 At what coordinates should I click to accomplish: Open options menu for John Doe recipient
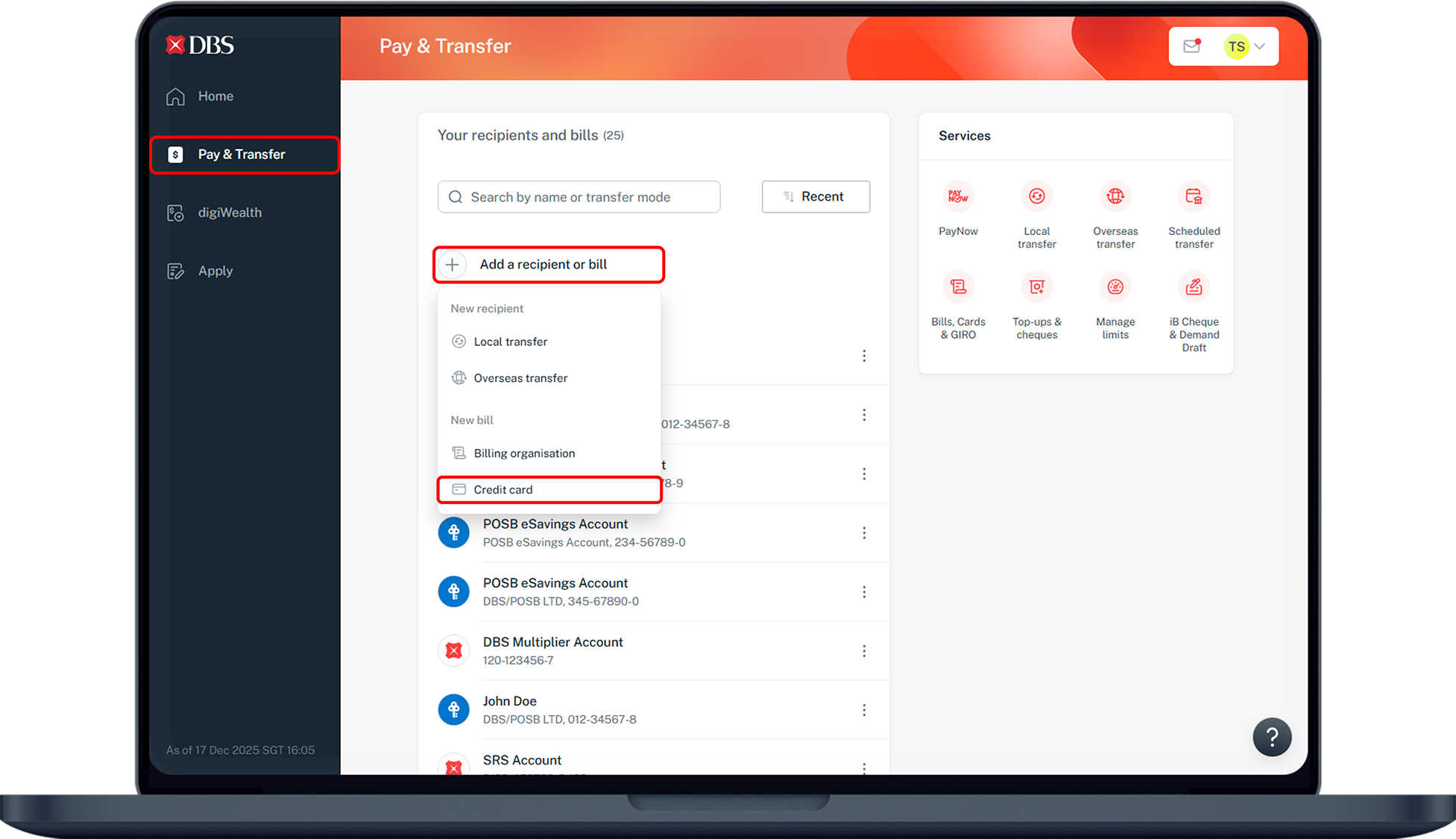(x=864, y=710)
